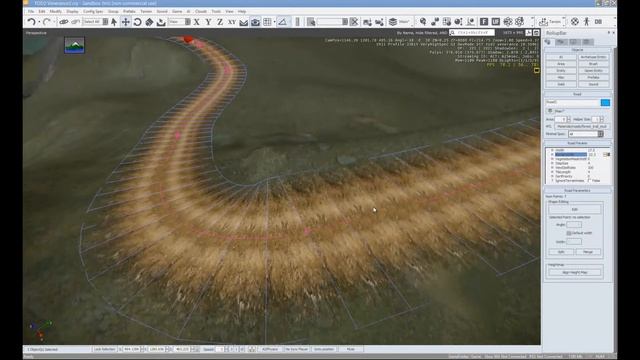Open the Undo history dropdown arrow

[x=39, y=22]
